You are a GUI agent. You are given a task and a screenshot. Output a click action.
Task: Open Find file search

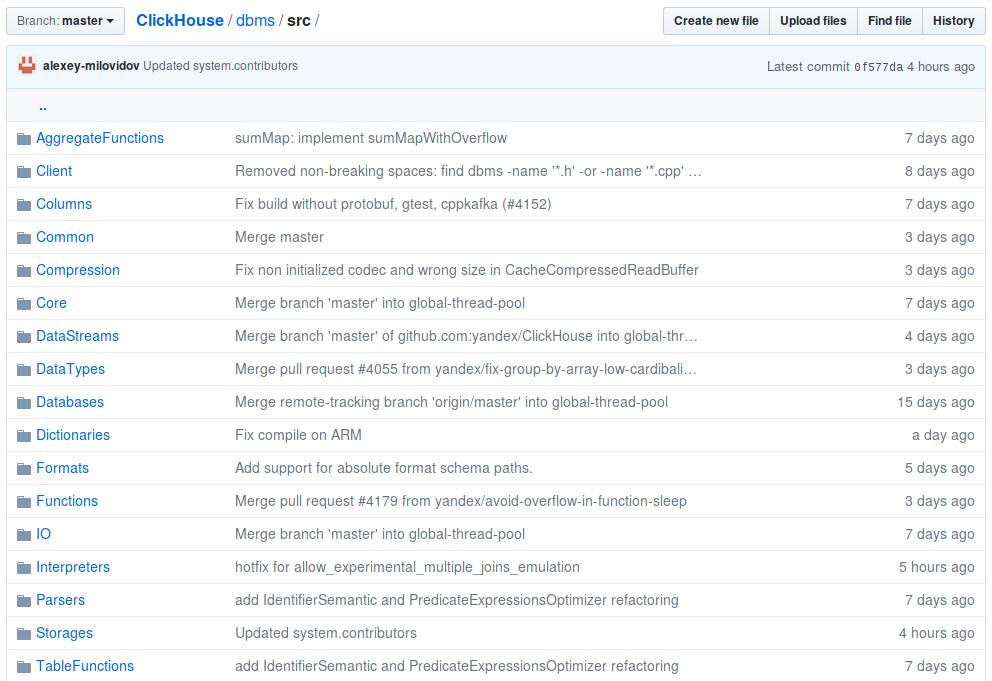click(x=889, y=21)
